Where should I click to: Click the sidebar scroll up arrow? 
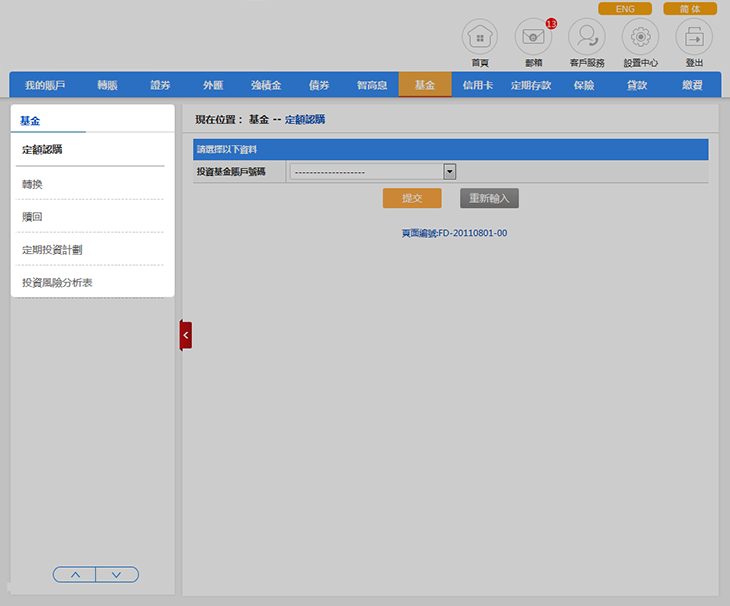75,575
